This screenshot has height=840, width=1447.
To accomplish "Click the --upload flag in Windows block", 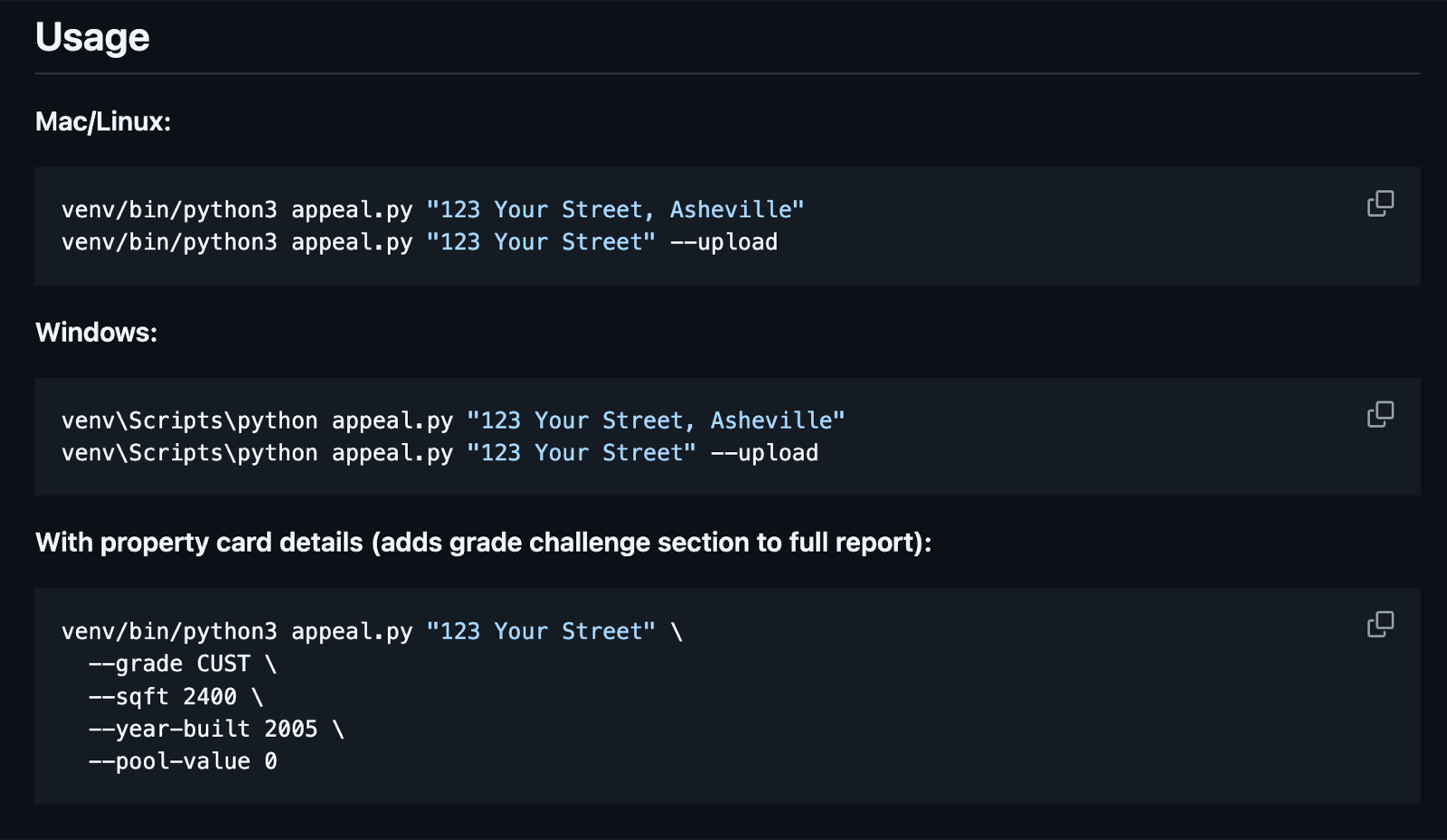I will [764, 453].
